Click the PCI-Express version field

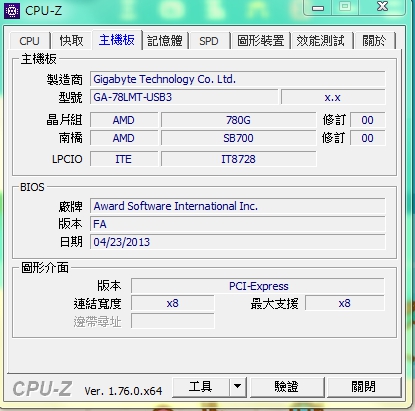pyautogui.click(x=258, y=286)
